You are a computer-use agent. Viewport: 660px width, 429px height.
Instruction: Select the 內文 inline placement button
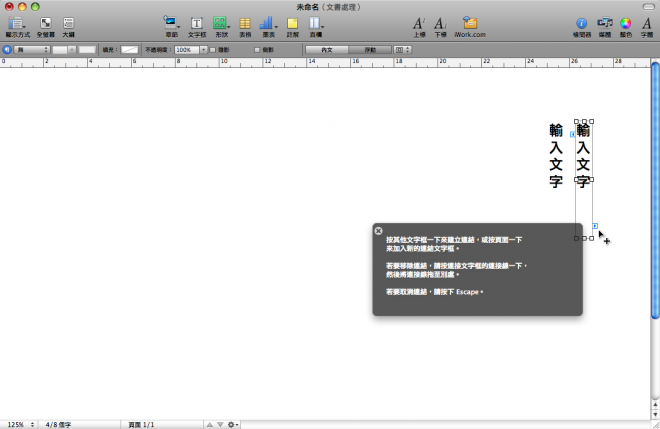point(327,49)
